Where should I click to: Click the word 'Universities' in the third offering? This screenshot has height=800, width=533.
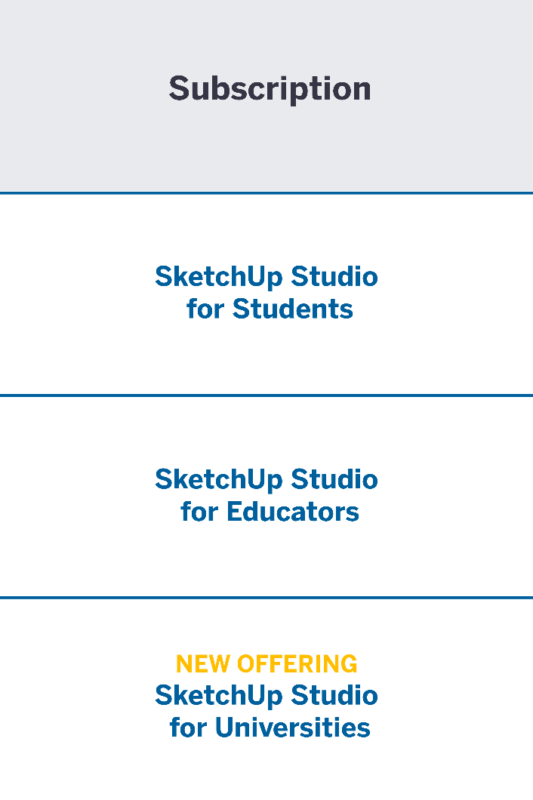[293, 728]
